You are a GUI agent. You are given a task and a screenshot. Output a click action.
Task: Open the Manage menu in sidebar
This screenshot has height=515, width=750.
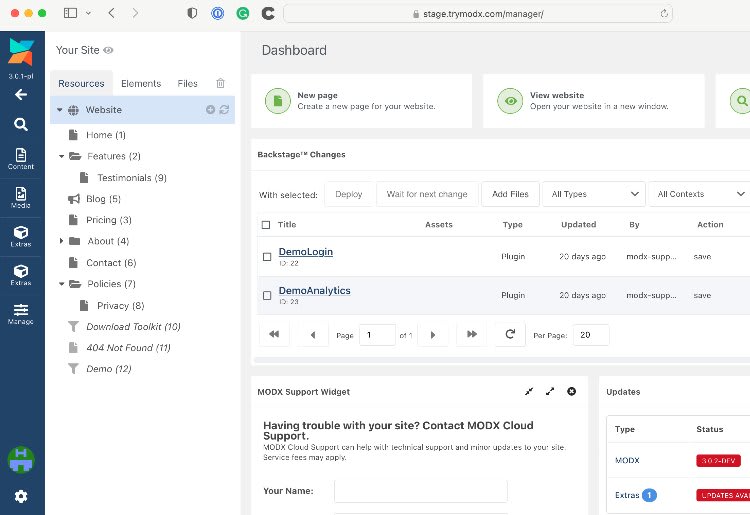pyautogui.click(x=21, y=314)
